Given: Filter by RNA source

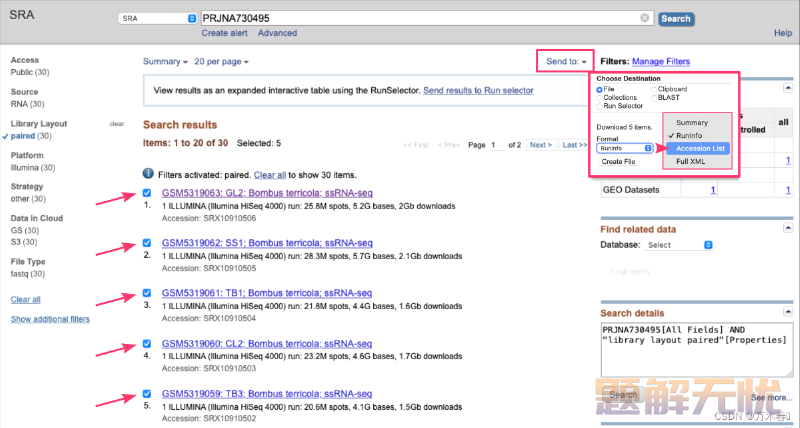Looking at the screenshot, I should [19, 104].
